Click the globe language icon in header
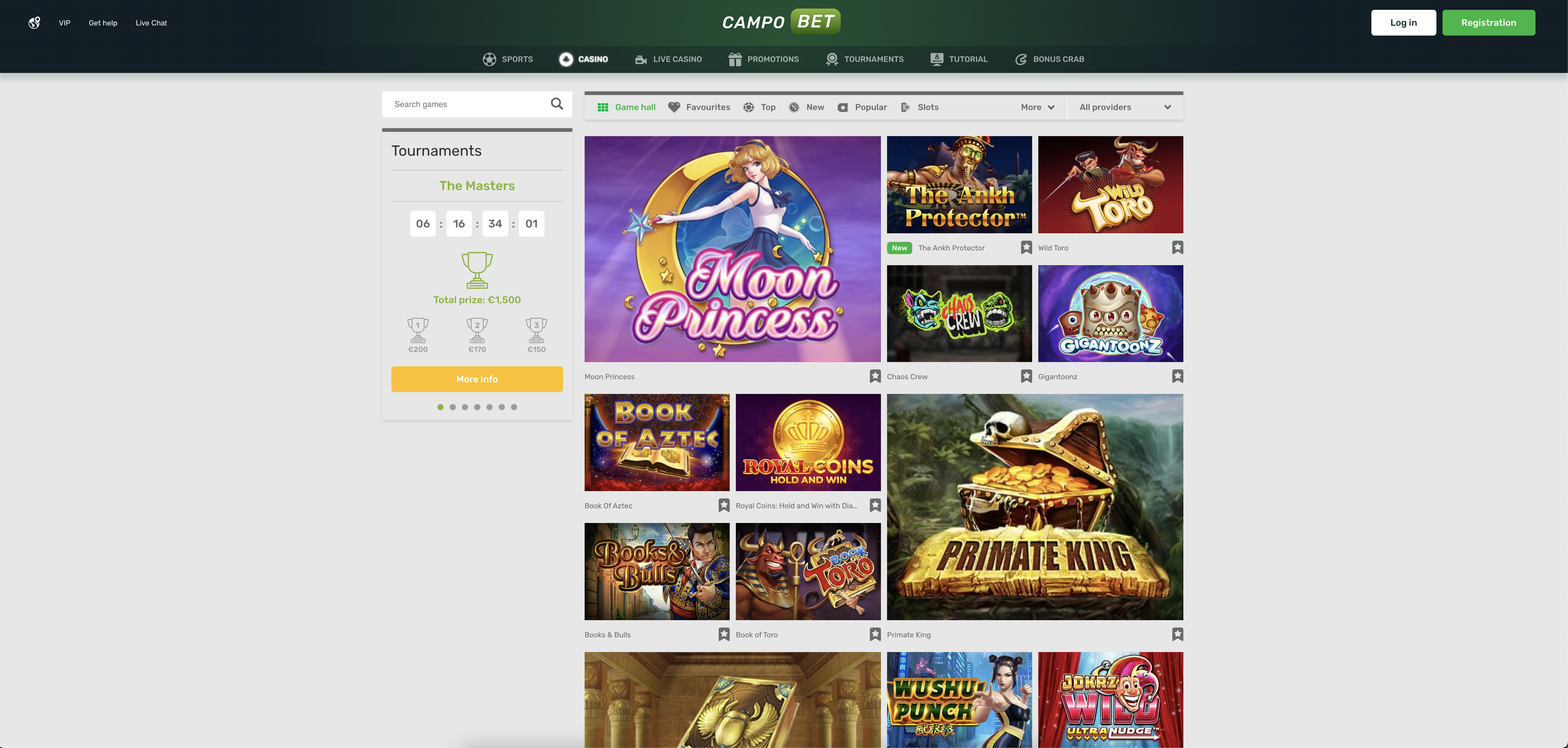 (34, 22)
